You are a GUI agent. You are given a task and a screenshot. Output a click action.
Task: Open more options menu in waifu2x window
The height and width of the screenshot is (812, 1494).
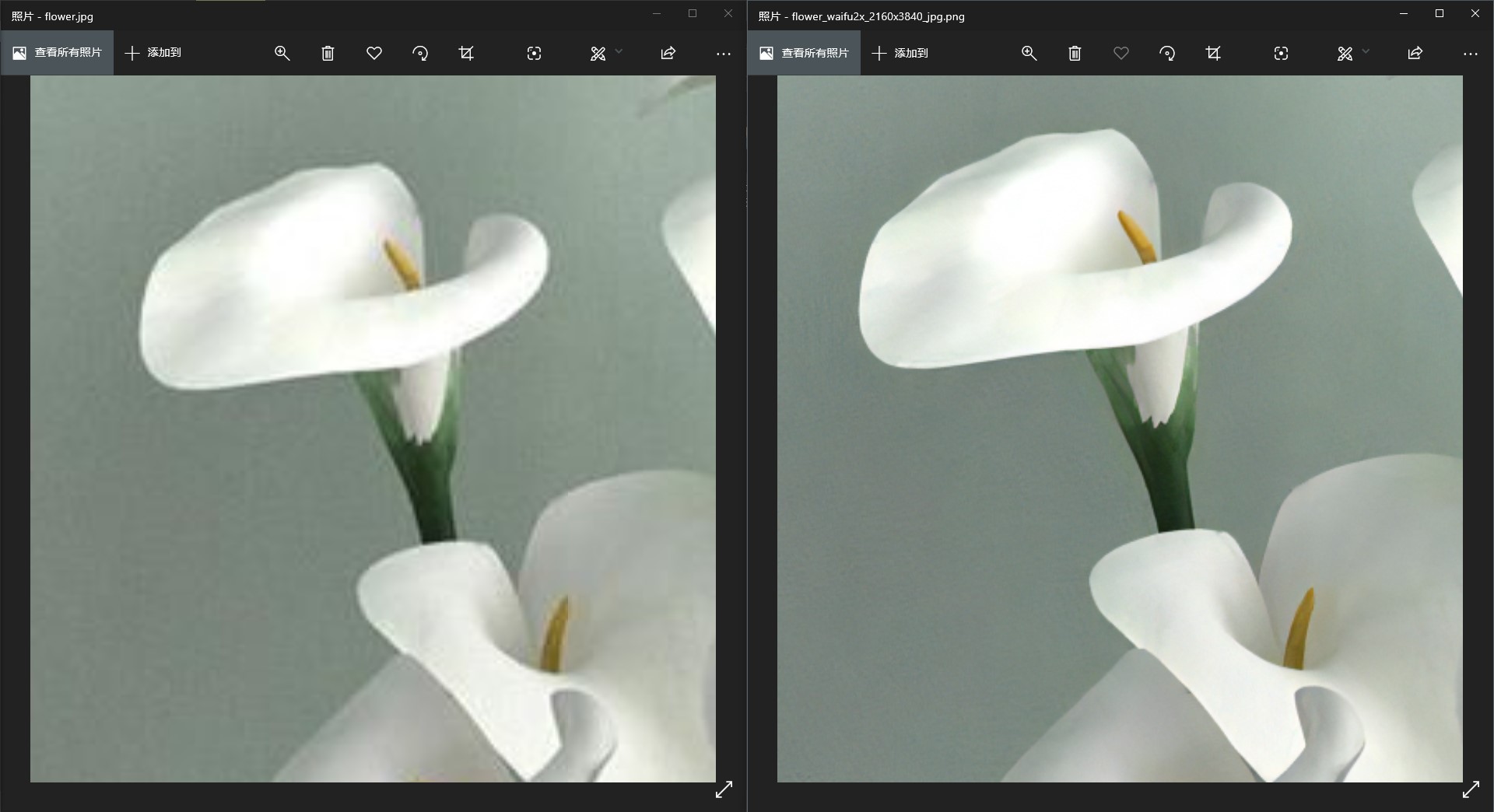point(1471,54)
